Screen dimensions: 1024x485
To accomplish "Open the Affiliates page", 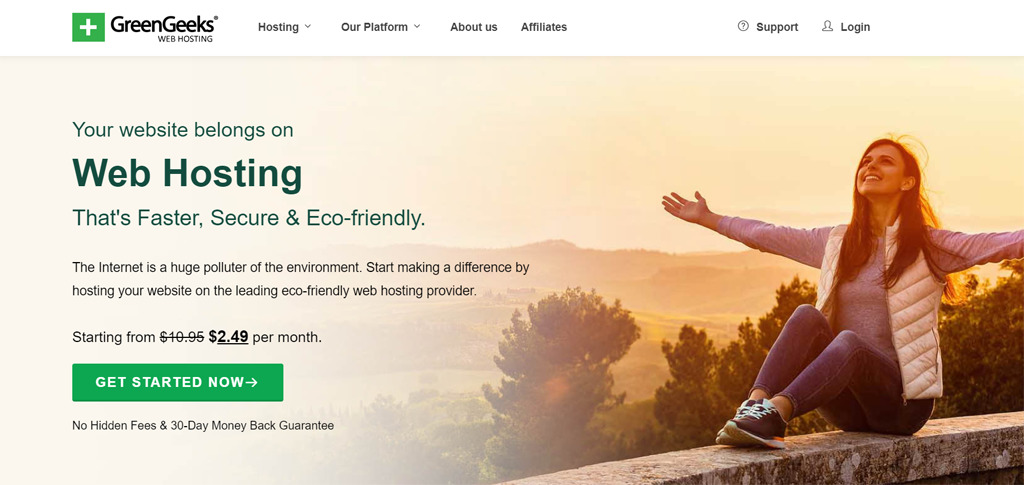I will 544,27.
